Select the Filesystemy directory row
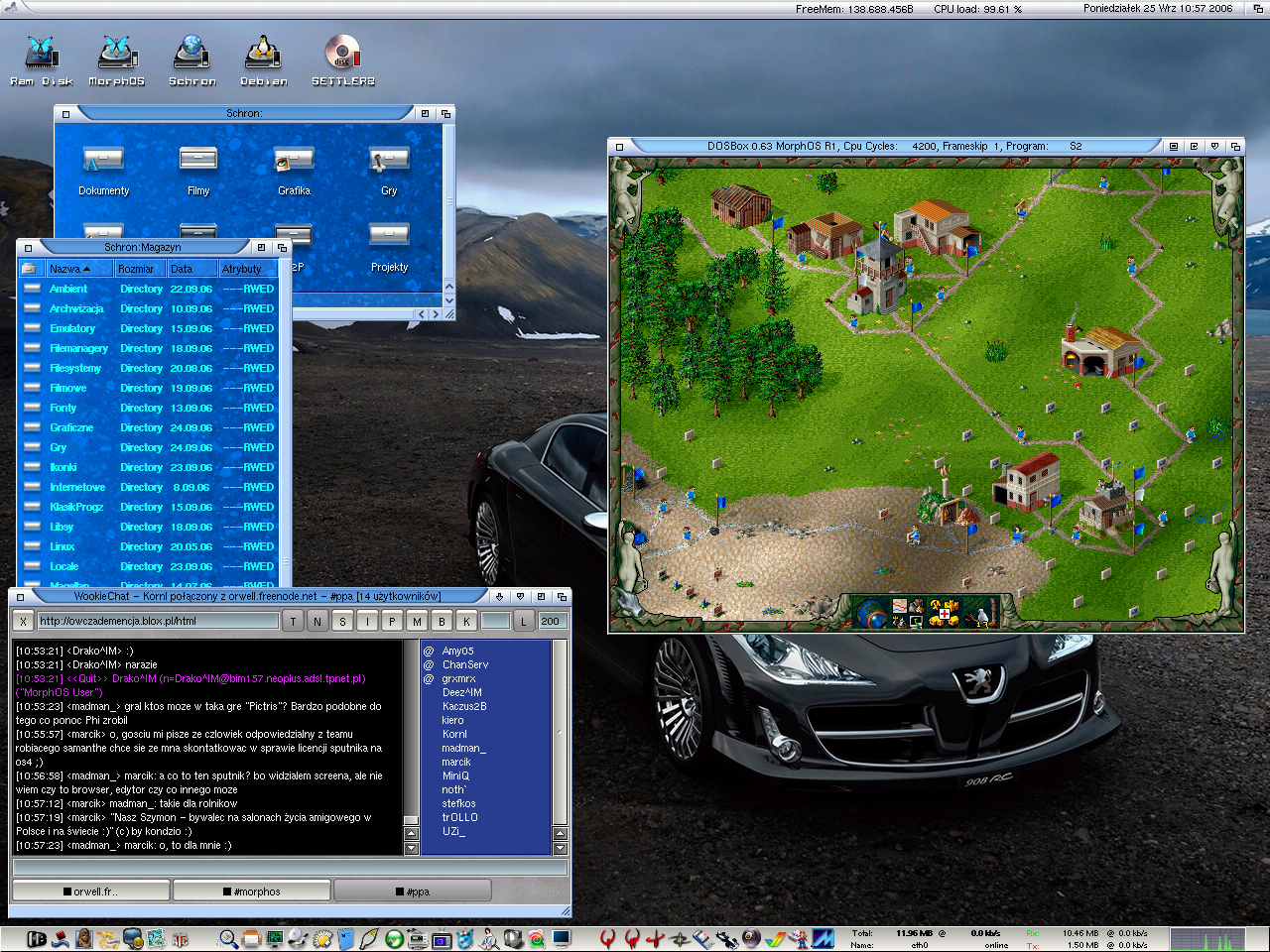 (149, 368)
